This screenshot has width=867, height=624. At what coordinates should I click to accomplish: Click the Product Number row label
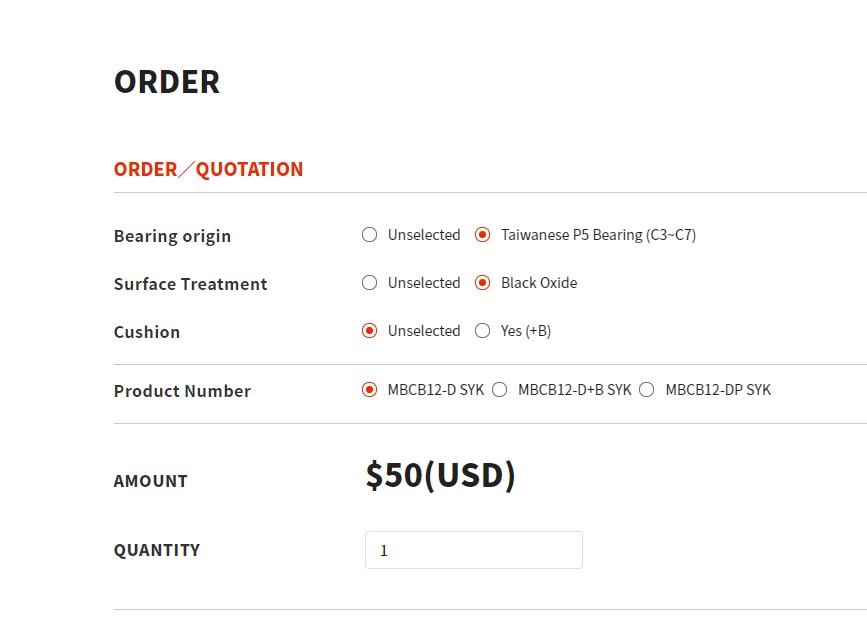(182, 391)
